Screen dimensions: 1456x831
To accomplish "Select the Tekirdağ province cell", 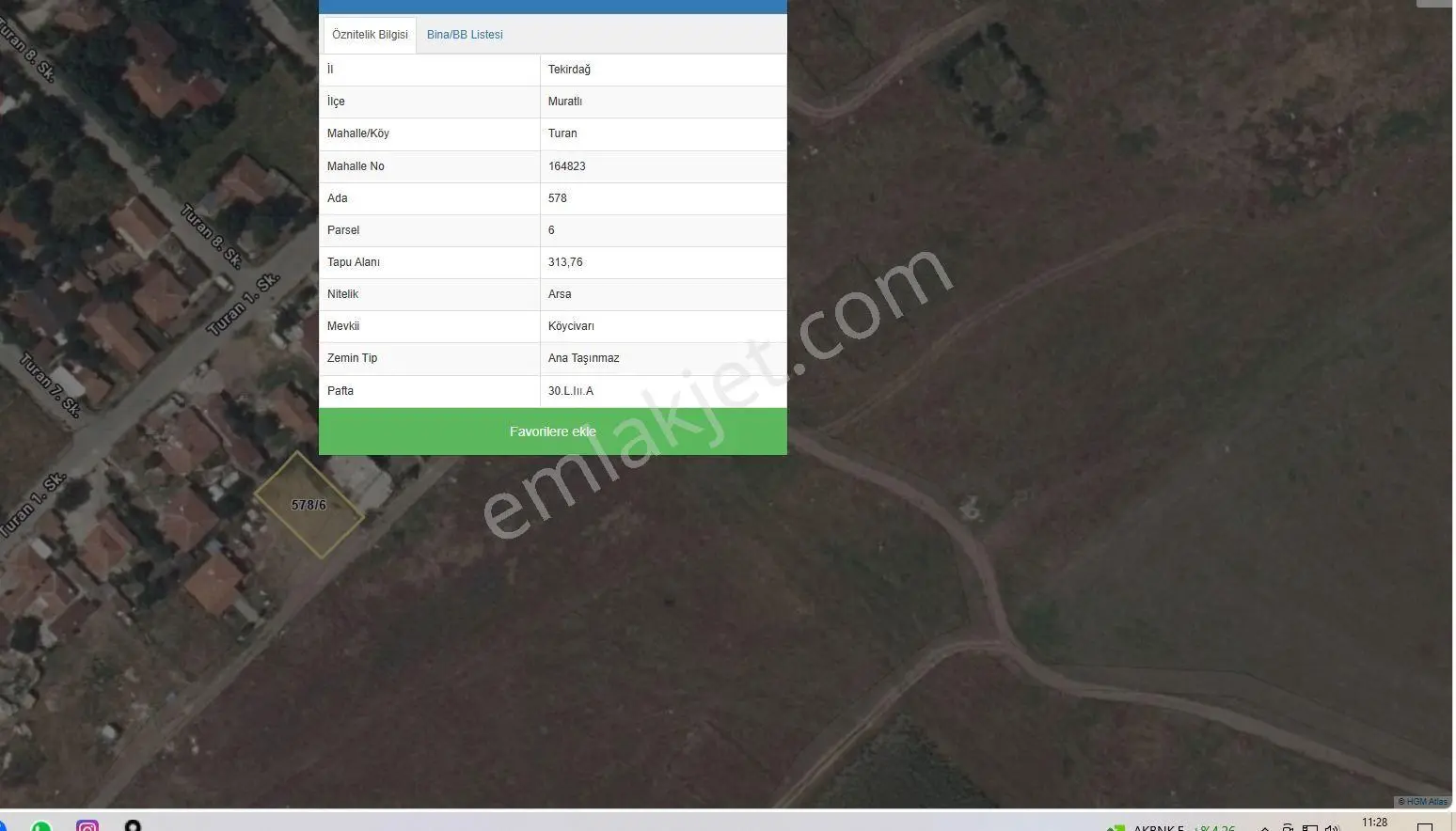I will coord(663,70).
